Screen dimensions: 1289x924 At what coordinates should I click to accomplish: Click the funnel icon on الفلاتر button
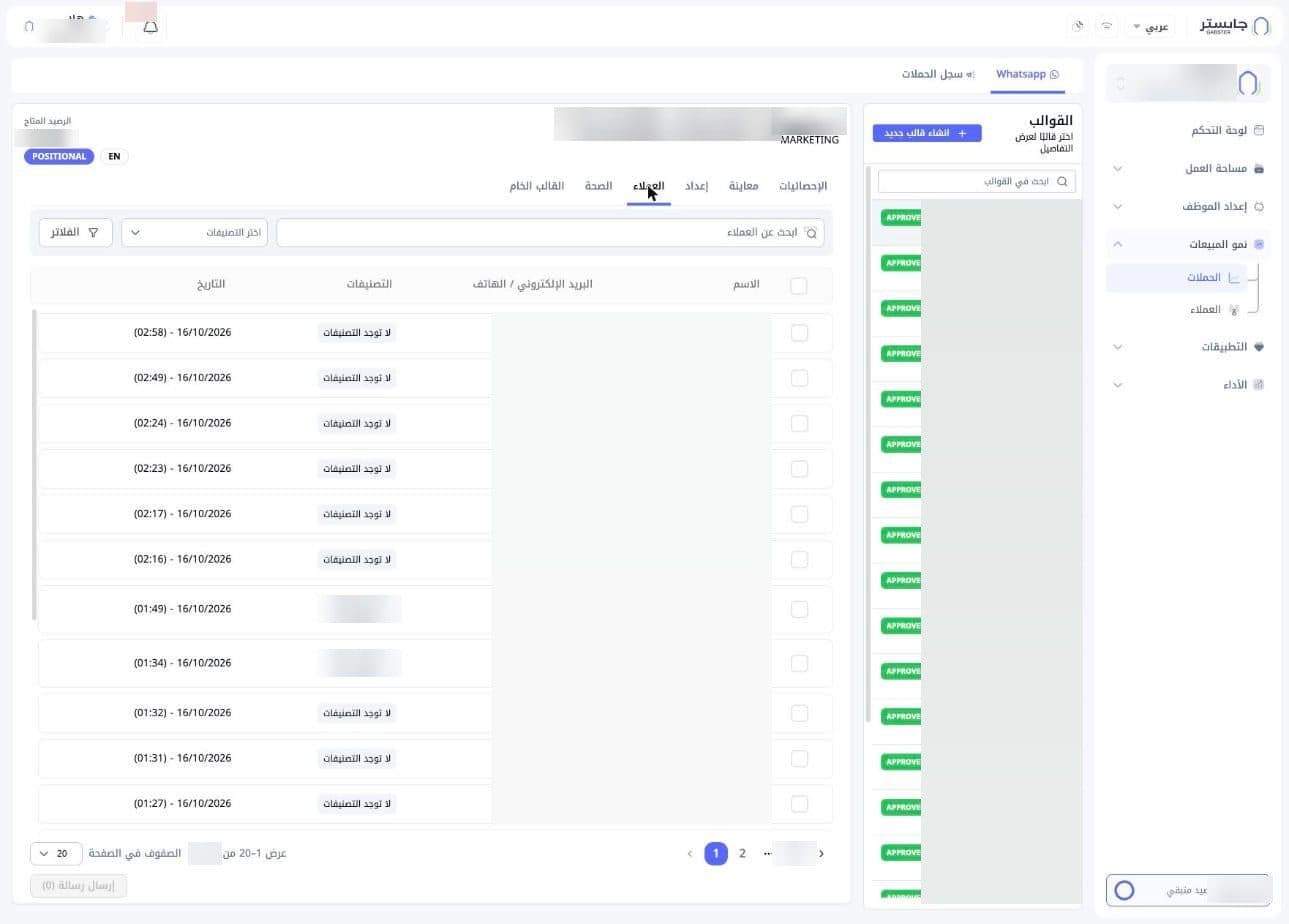(x=93, y=233)
